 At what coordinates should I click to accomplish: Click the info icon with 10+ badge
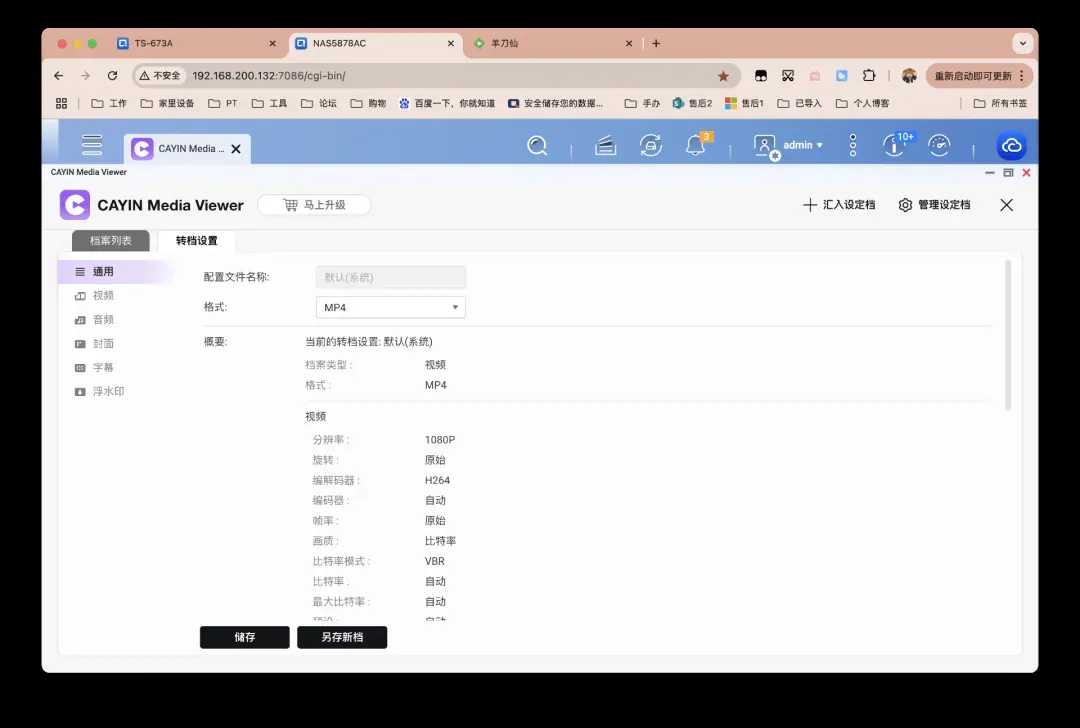click(894, 146)
